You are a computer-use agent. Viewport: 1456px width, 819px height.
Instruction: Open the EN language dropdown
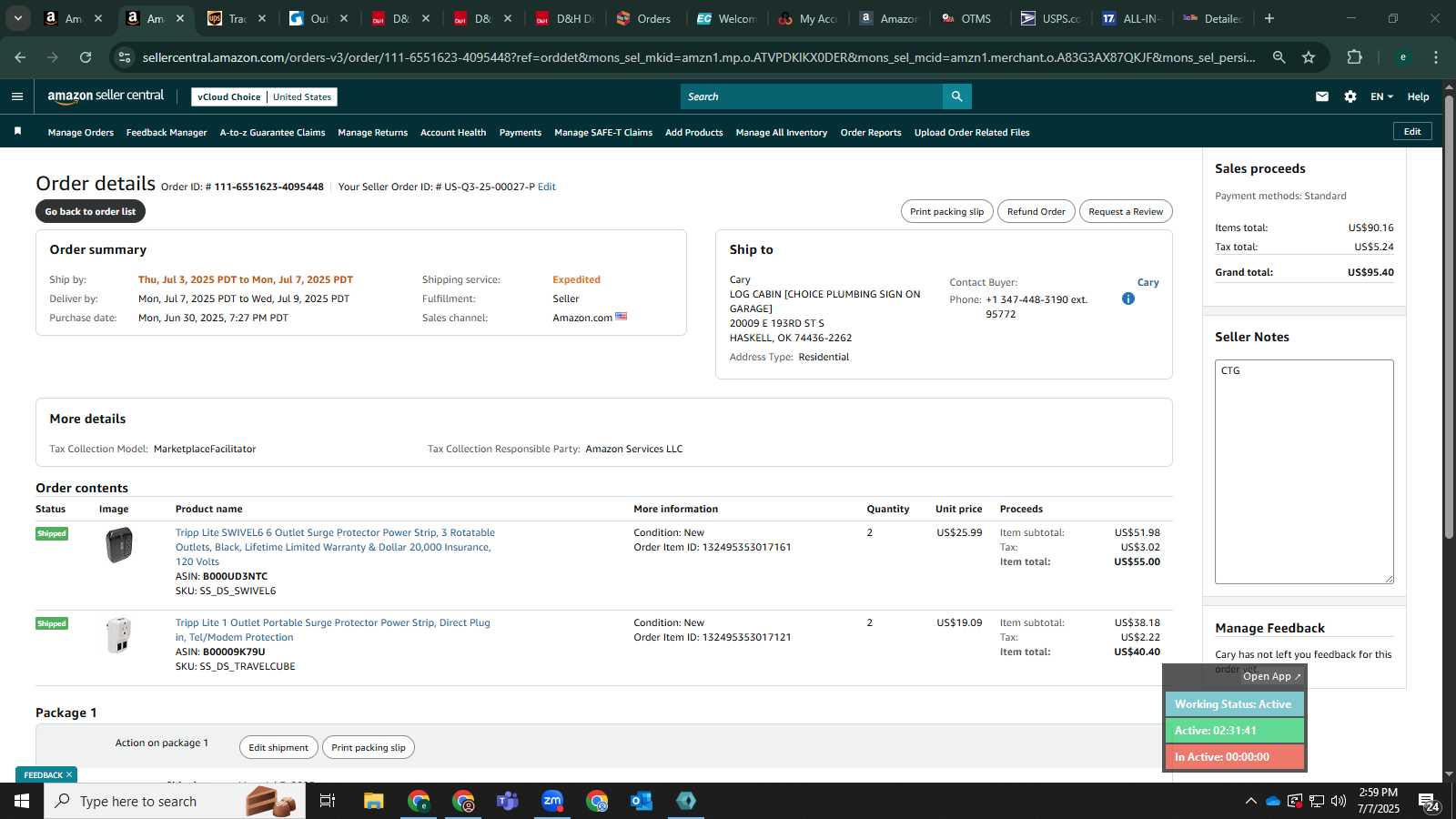tap(1381, 96)
